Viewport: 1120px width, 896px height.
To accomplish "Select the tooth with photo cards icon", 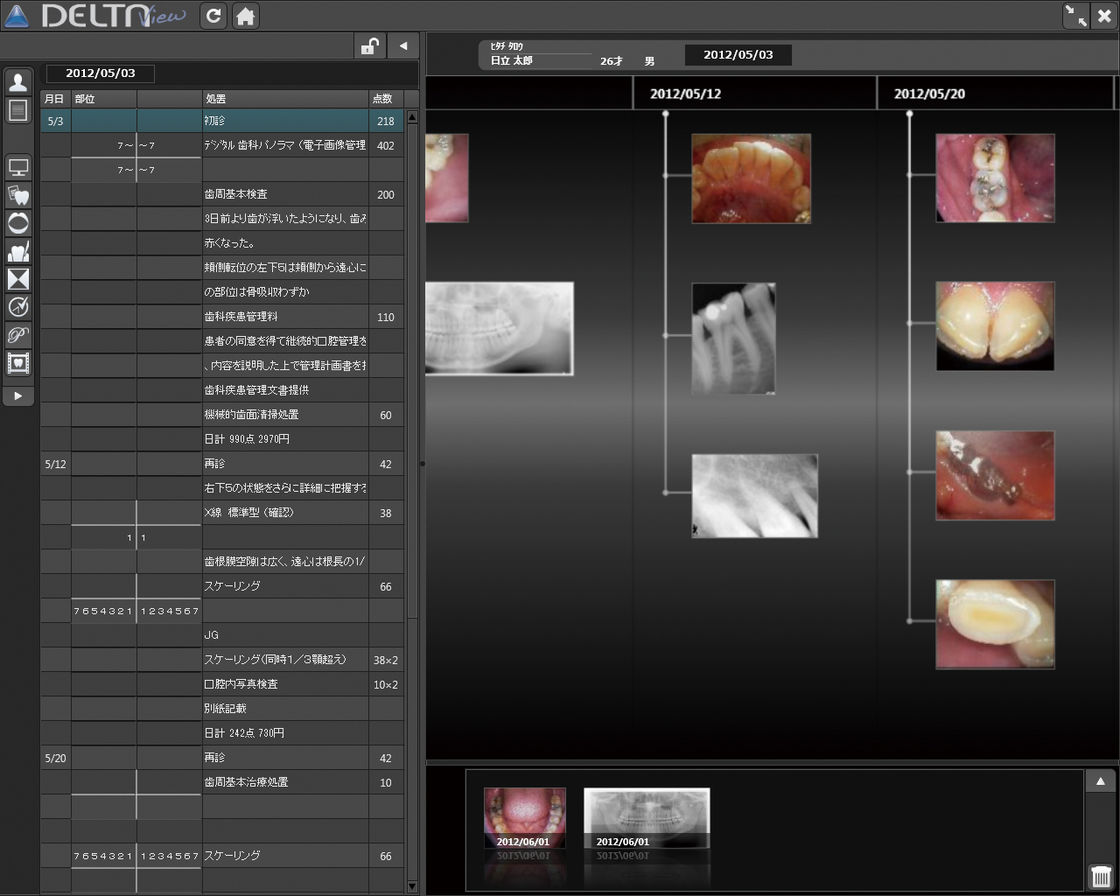I will click(18, 195).
